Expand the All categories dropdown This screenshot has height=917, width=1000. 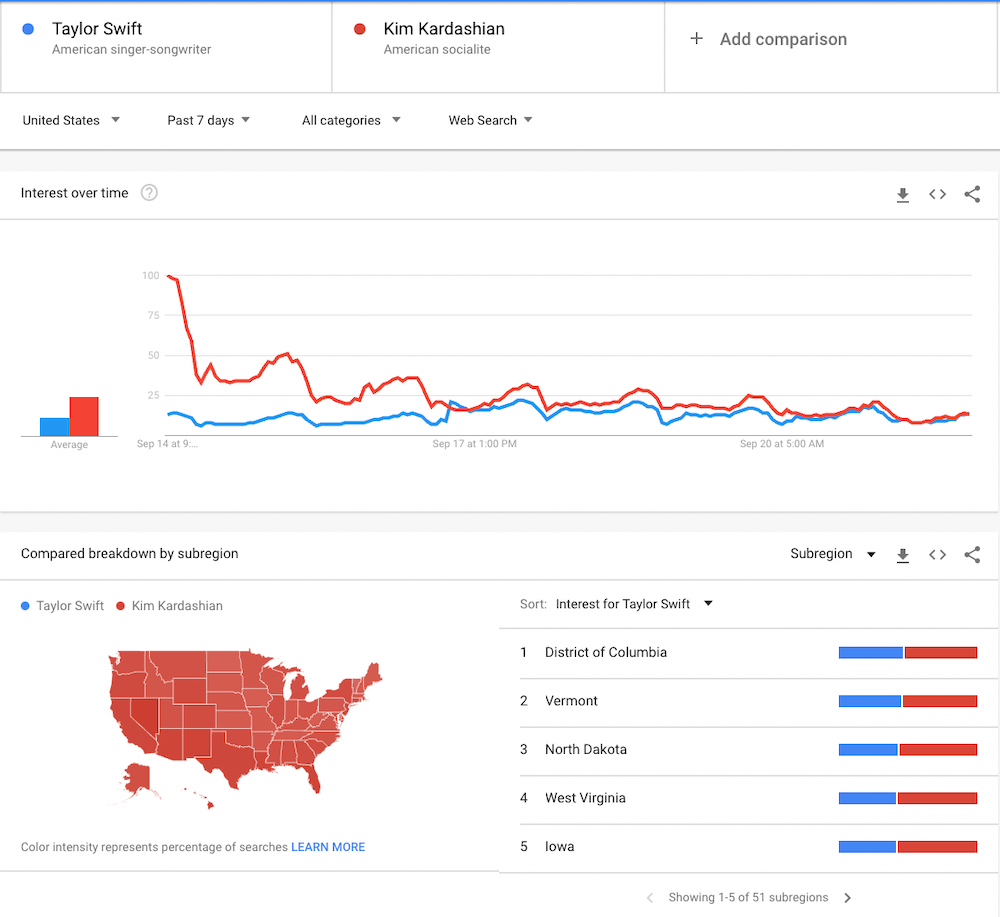[351, 121]
